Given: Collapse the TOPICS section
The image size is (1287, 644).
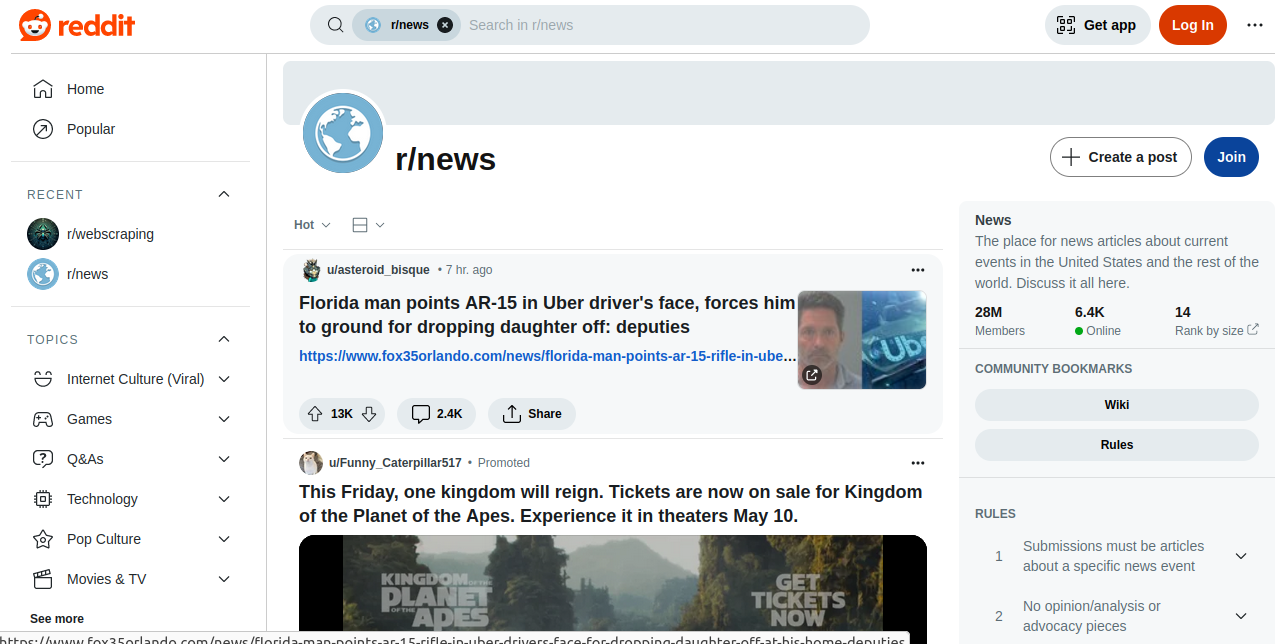Looking at the screenshot, I should [224, 339].
